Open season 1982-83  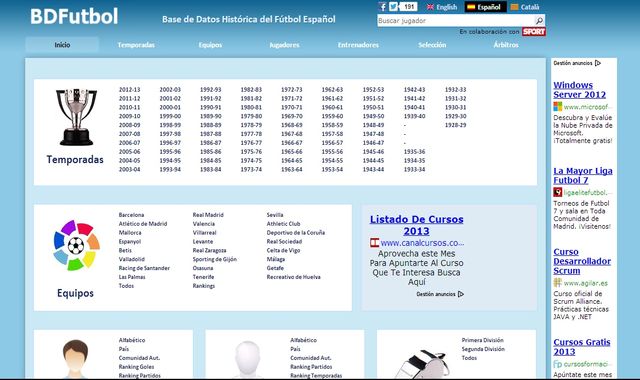251,90
